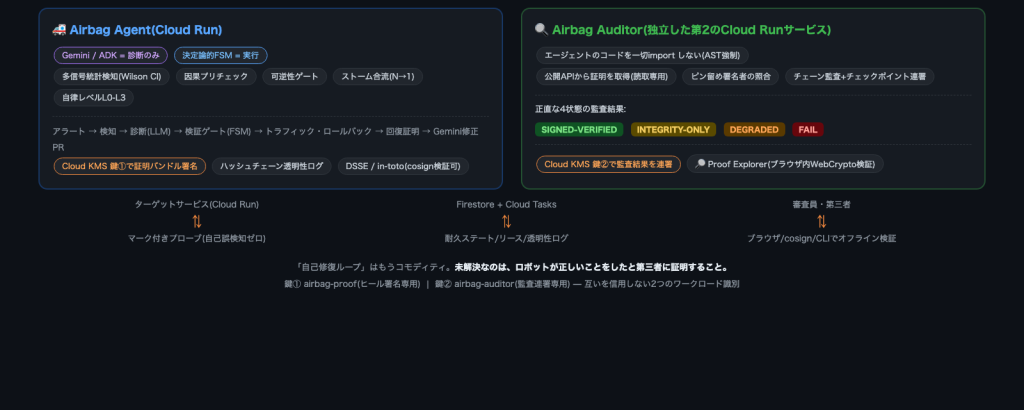This screenshot has width=1024, height=410.
Task: Click the magnifier icon in Proof Explorer chip
Action: (700, 164)
